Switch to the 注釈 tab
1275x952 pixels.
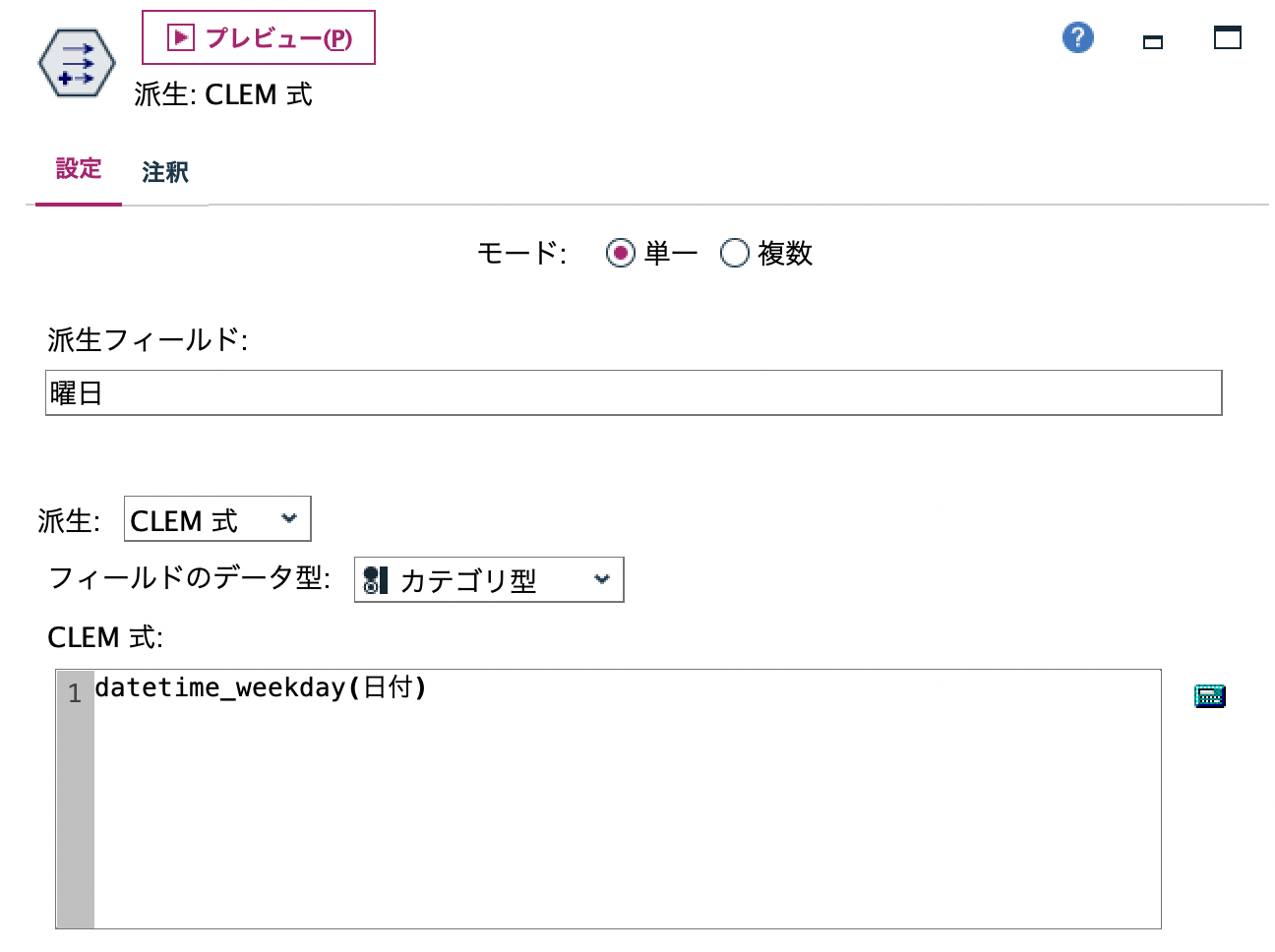click(x=165, y=172)
